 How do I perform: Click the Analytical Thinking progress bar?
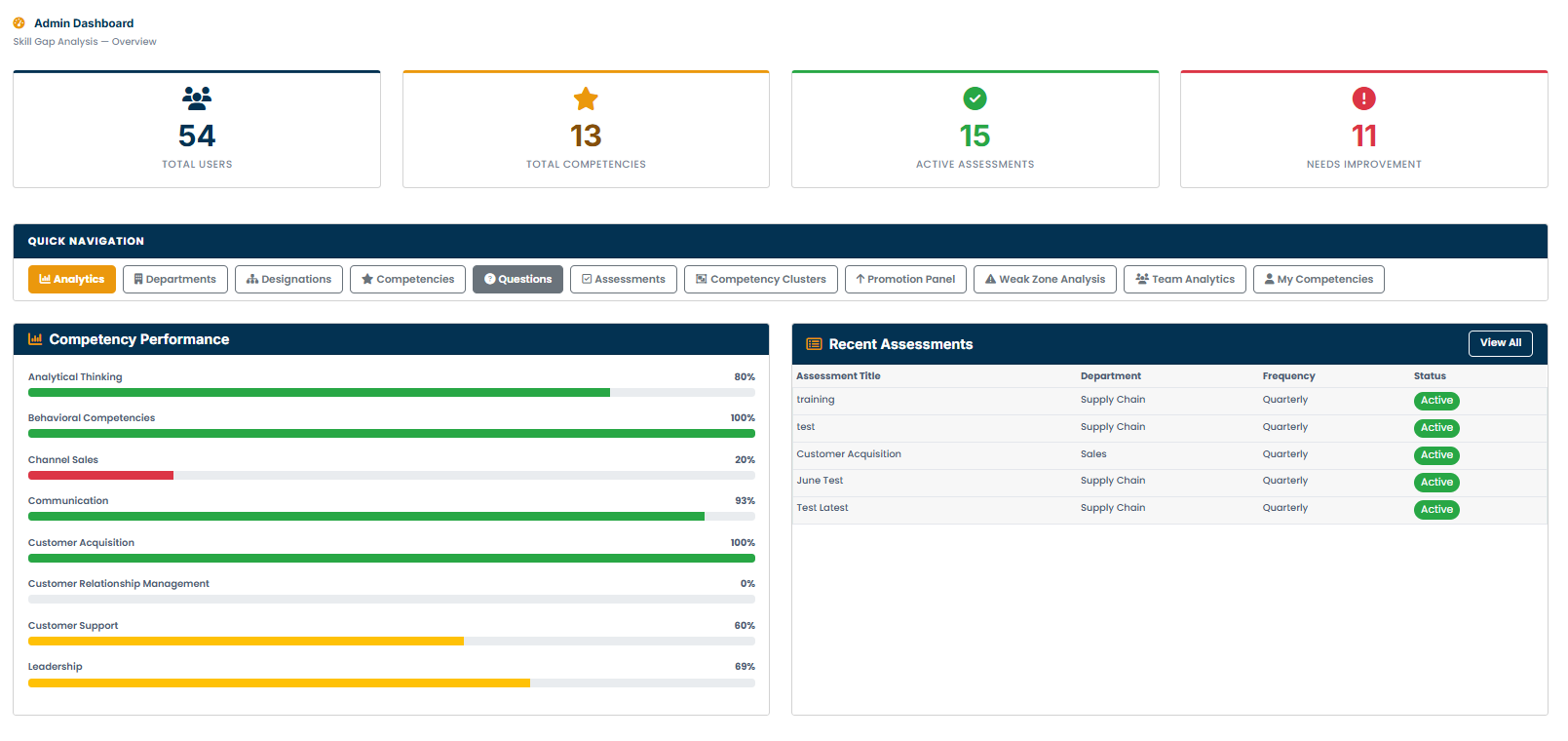(392, 393)
